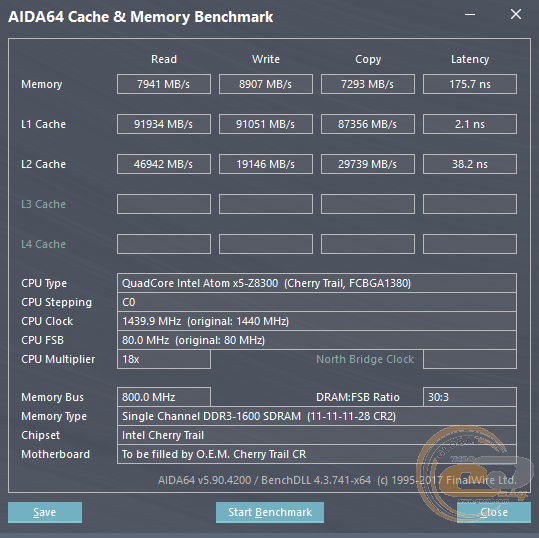Click the Copy column header
Screen dimensions: 539x538
tap(368, 59)
